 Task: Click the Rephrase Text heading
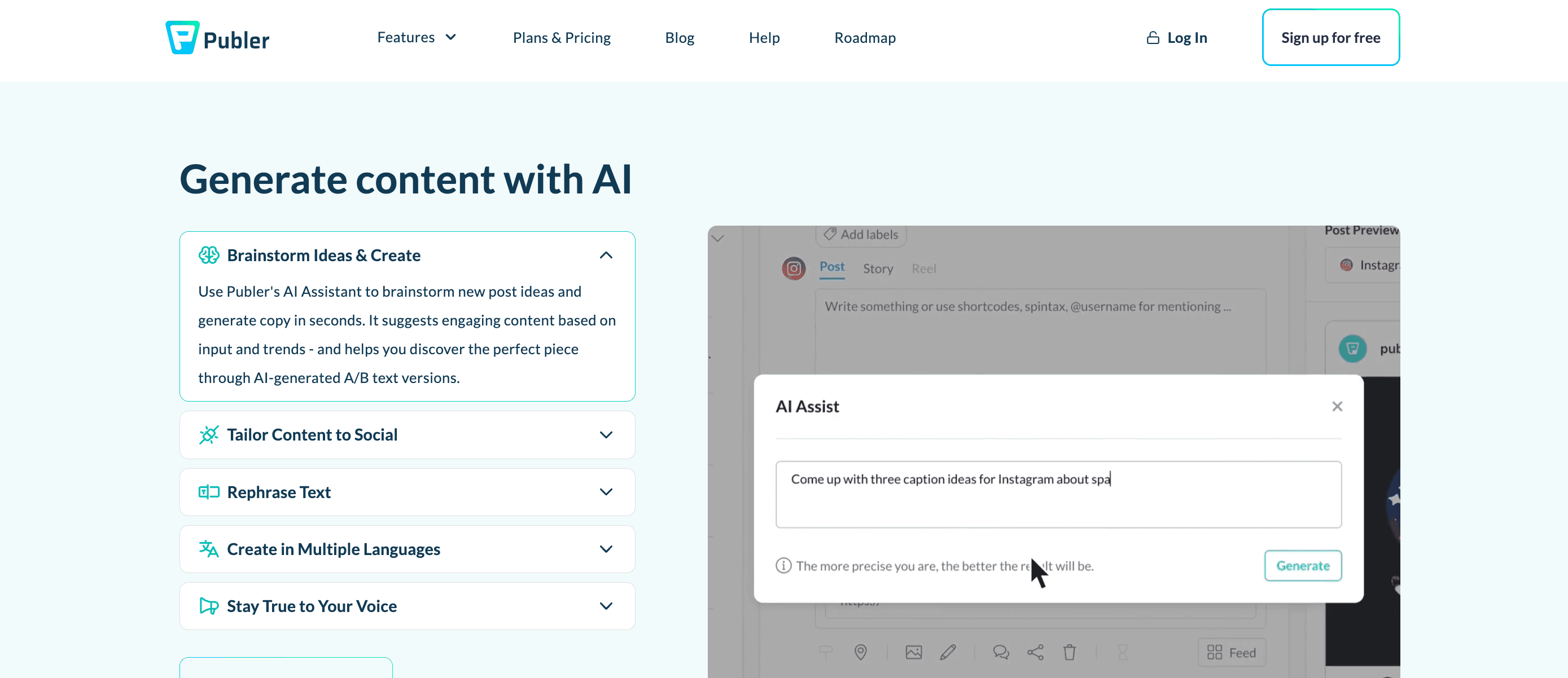click(279, 492)
